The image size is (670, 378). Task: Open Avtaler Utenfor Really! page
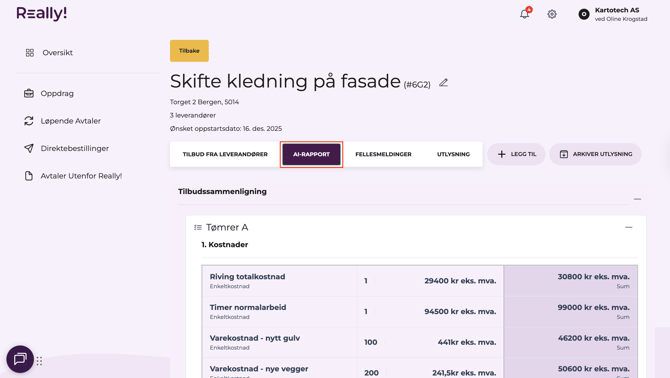click(x=81, y=176)
